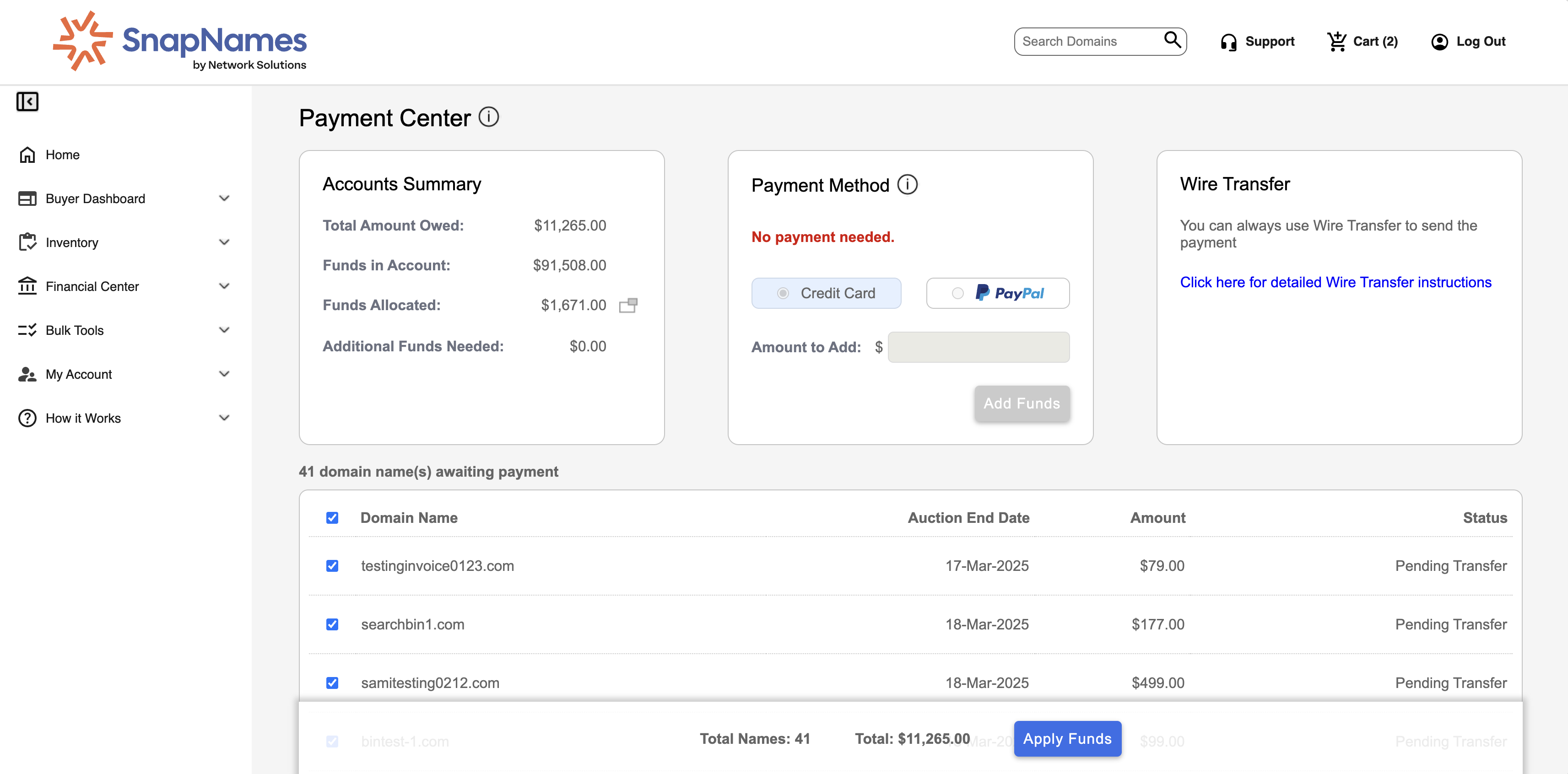Click the Log Out link text

(x=1480, y=41)
